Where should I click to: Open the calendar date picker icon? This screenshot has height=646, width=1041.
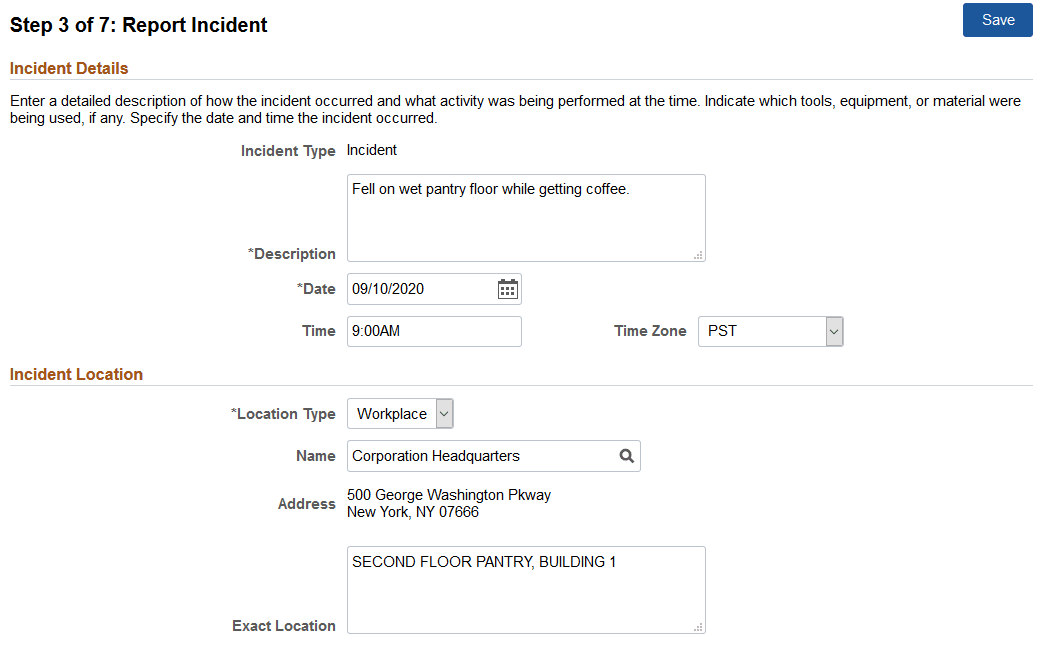pos(507,288)
